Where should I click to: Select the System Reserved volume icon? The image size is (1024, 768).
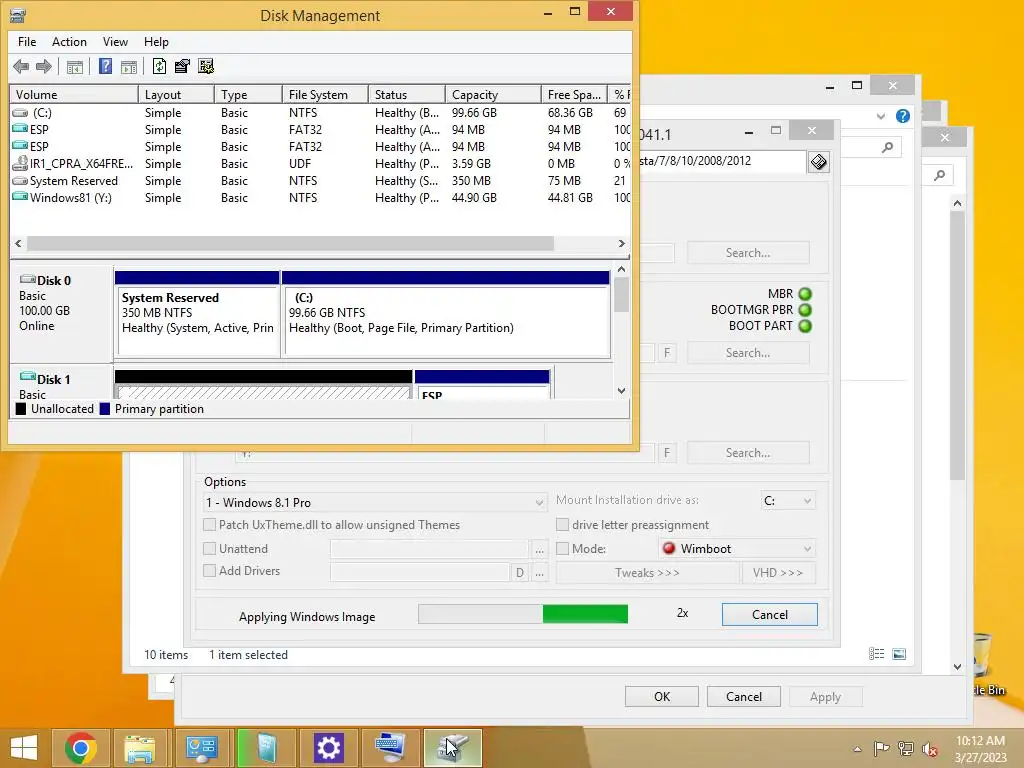[20, 181]
